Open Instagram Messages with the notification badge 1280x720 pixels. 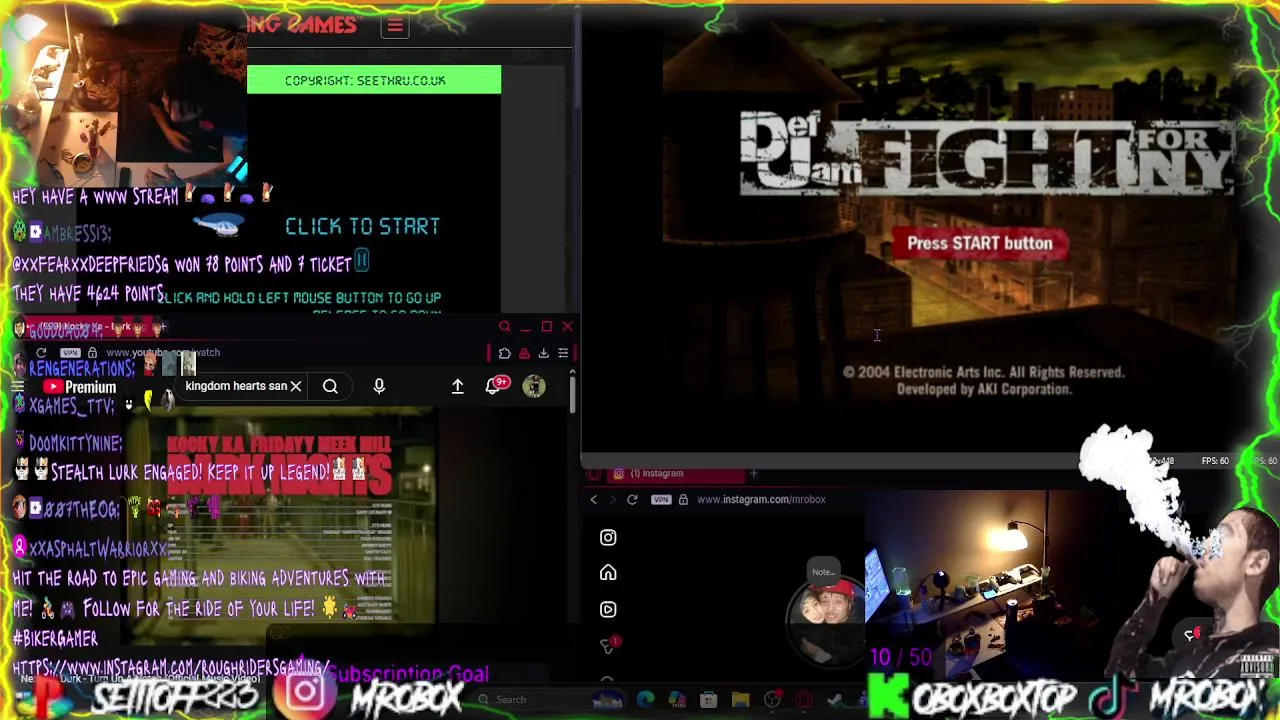(608, 645)
